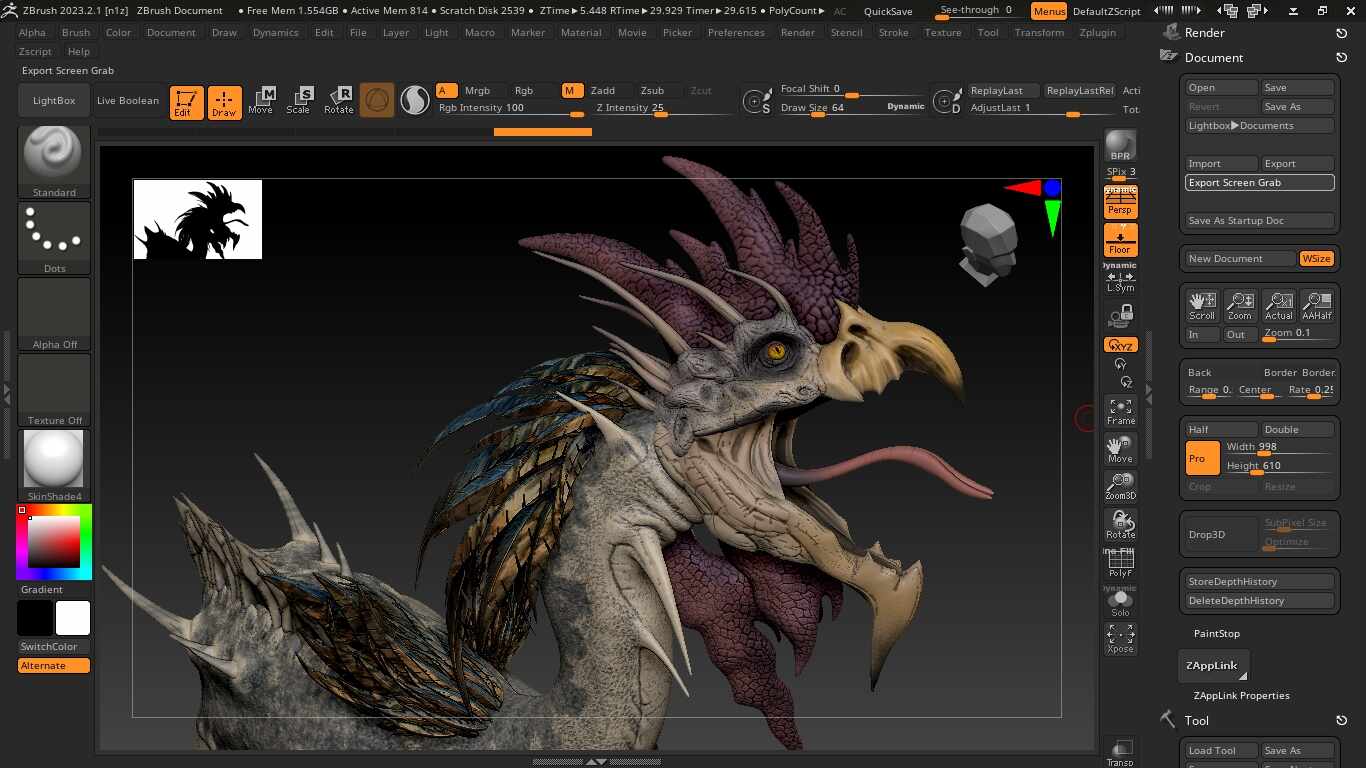Click the Zoom3D navigation icon

(x=1121, y=486)
